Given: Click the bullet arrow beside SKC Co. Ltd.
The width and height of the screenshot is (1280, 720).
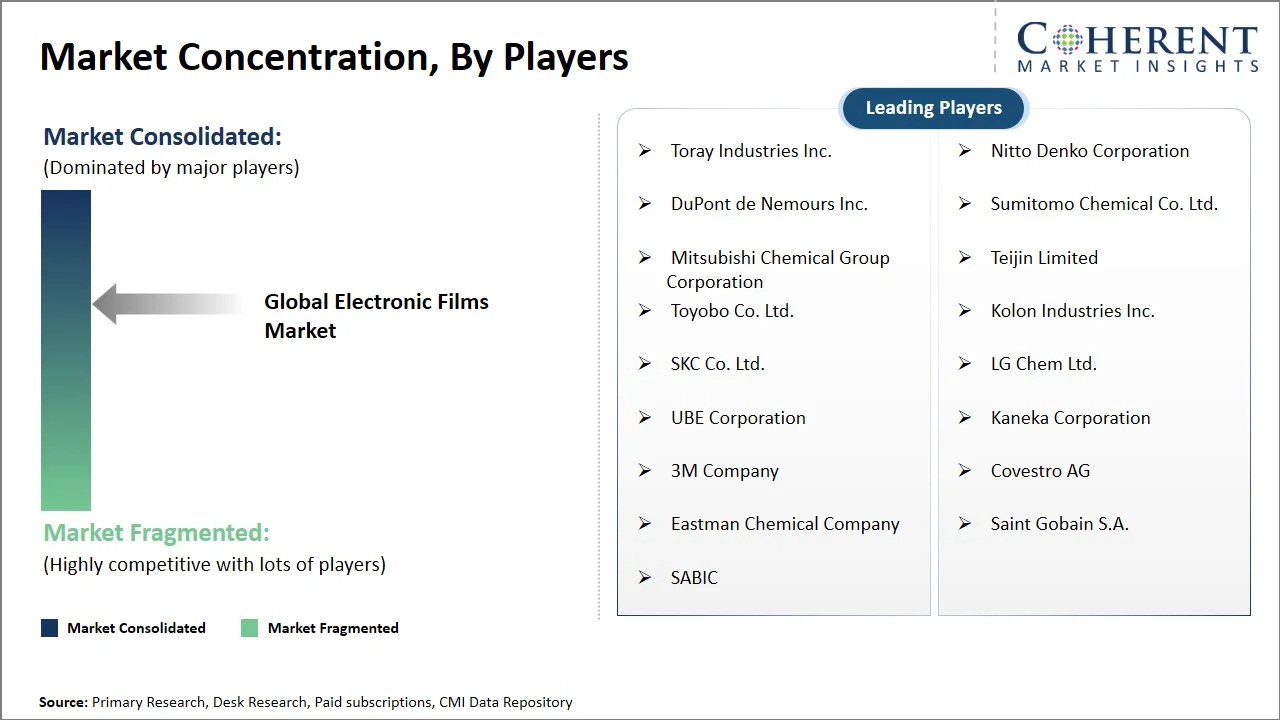Looking at the screenshot, I should click(x=645, y=364).
